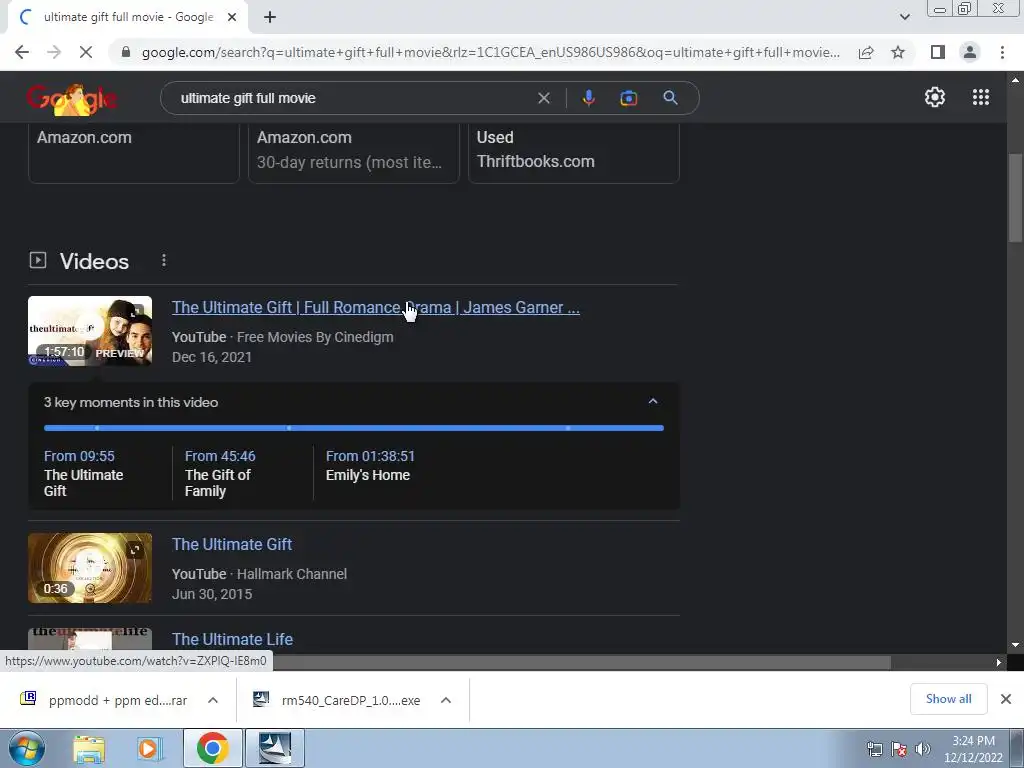Expand options for rm540_CareDP exe download
This screenshot has height=768, width=1024.
pos(446,700)
